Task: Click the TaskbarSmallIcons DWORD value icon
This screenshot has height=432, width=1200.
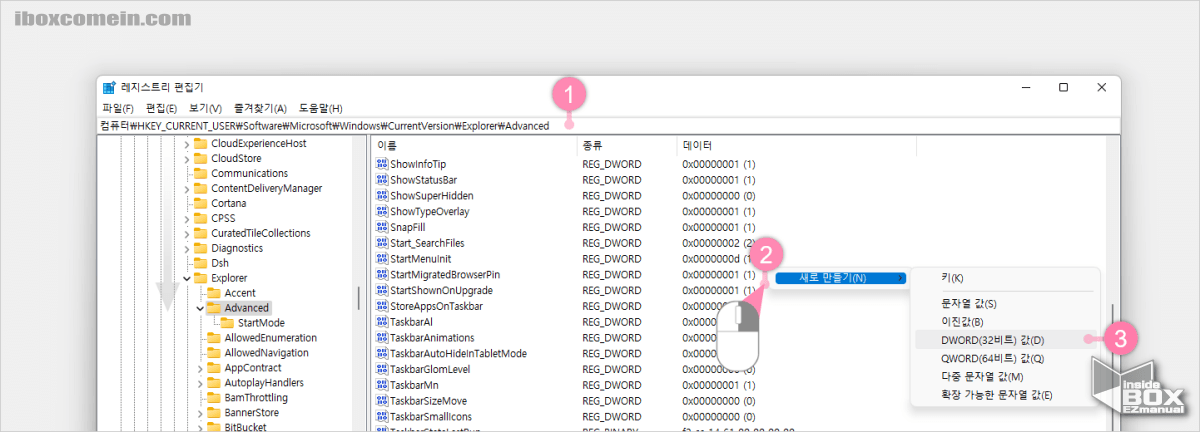Action: [381, 416]
